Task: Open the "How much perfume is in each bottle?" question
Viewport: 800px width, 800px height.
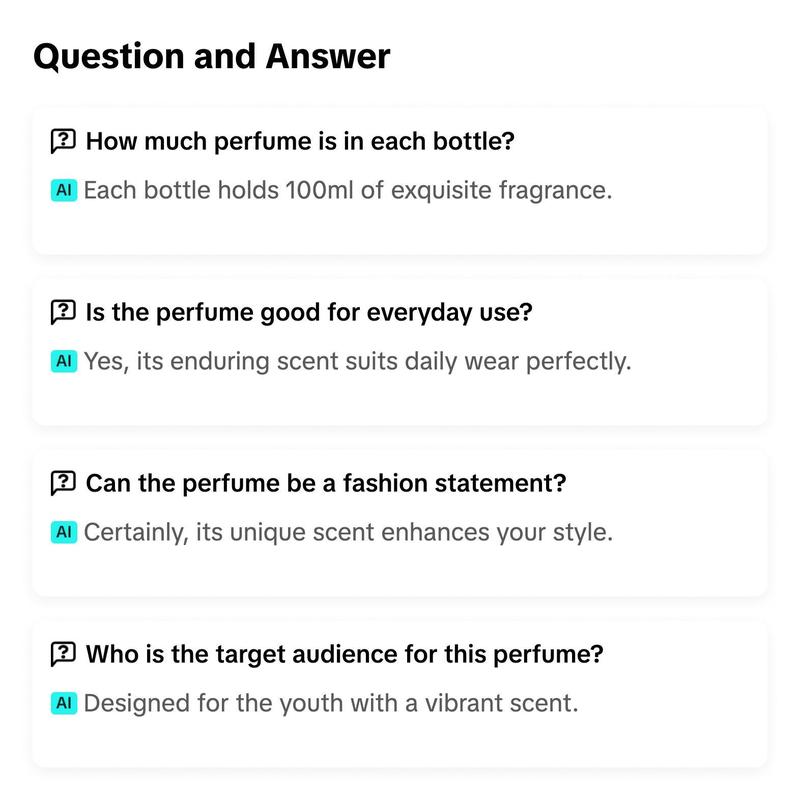Action: [x=300, y=141]
